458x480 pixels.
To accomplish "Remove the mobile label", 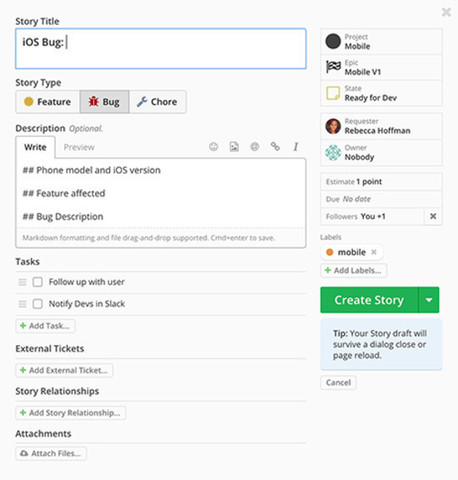I will (x=374, y=252).
